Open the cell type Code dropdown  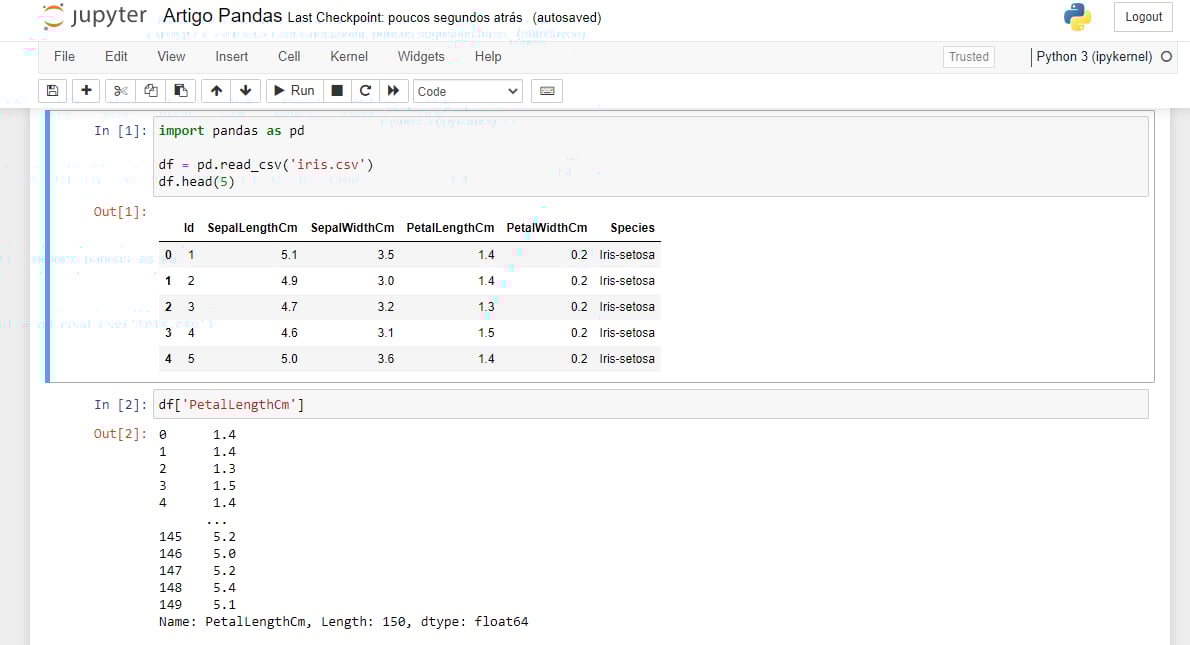pos(468,91)
